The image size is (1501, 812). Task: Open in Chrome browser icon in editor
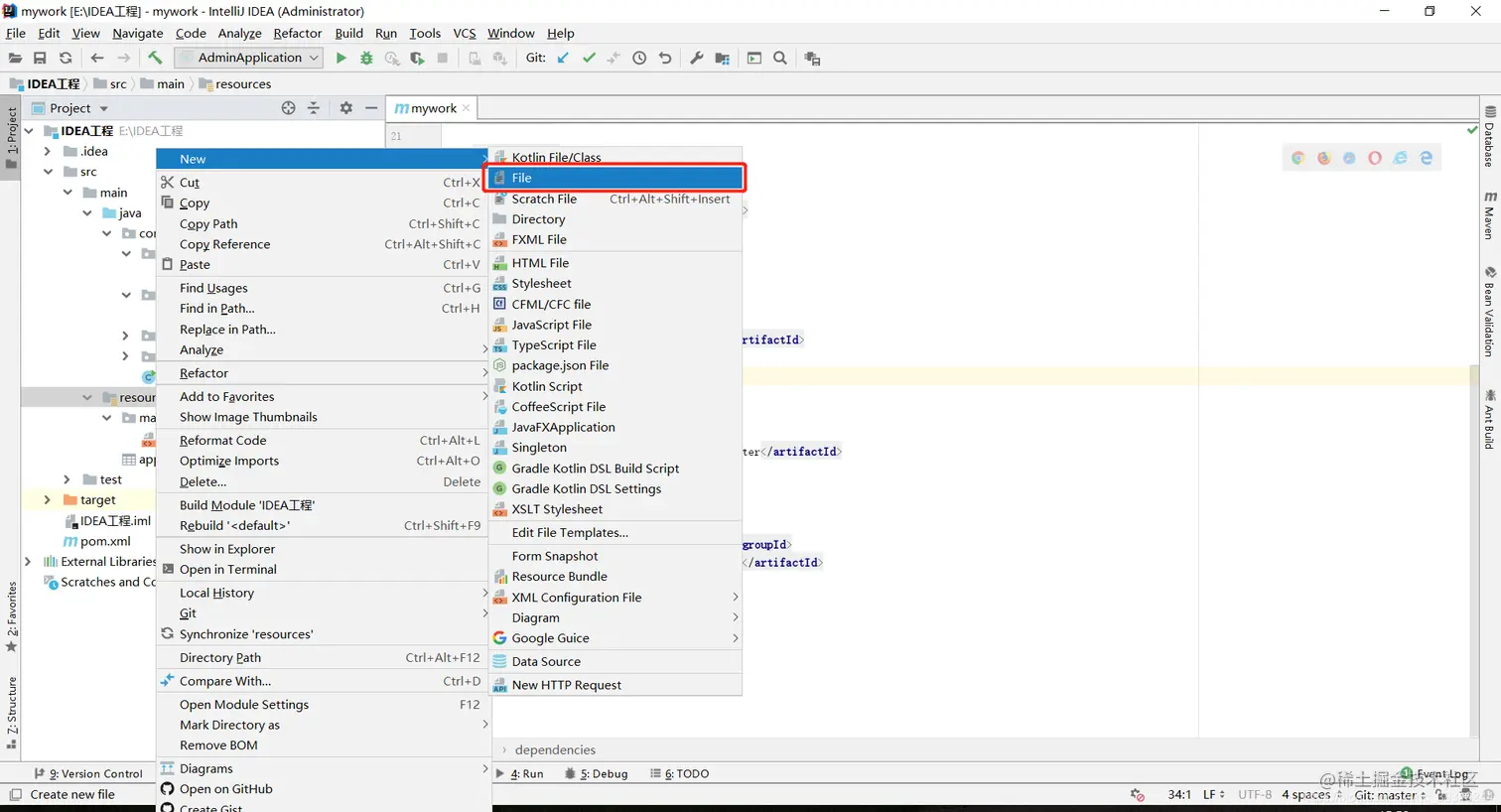click(x=1297, y=158)
